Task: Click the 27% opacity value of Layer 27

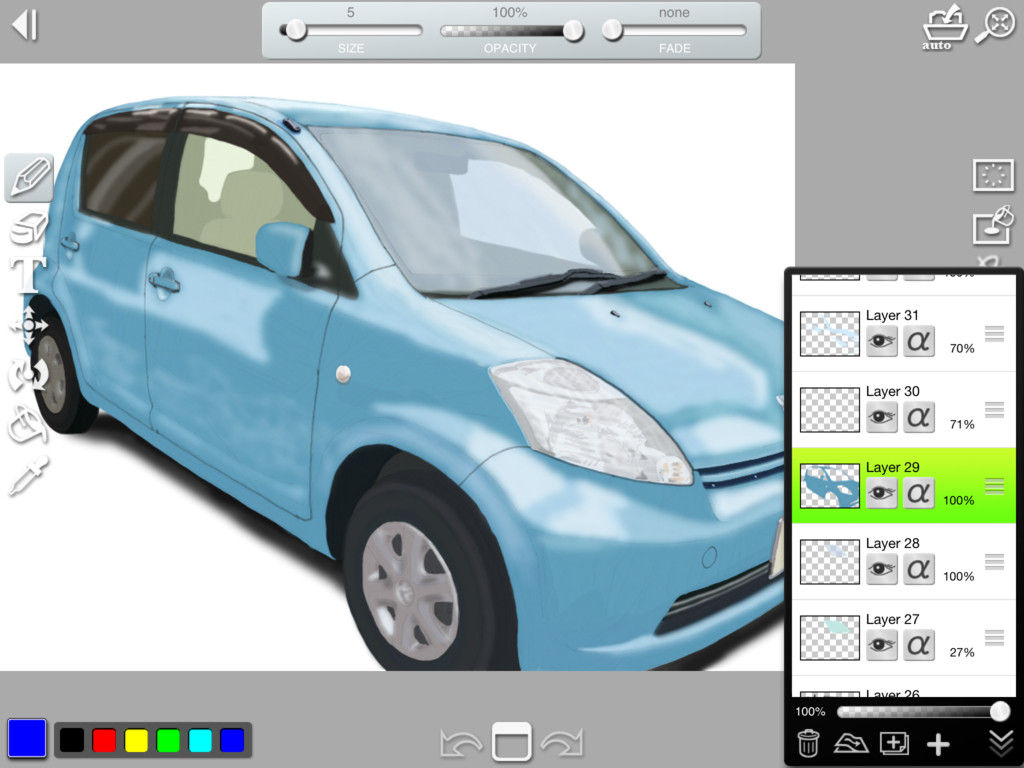Action: click(x=962, y=652)
